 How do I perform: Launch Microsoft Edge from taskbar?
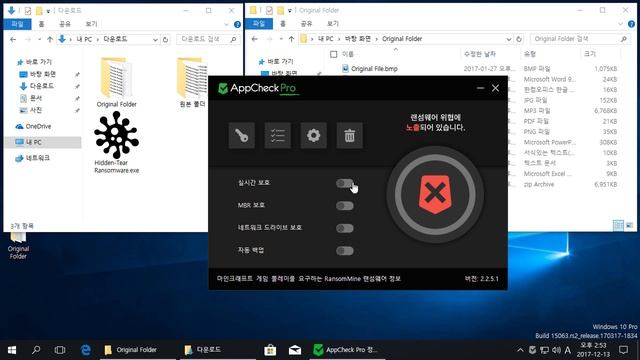(85, 350)
